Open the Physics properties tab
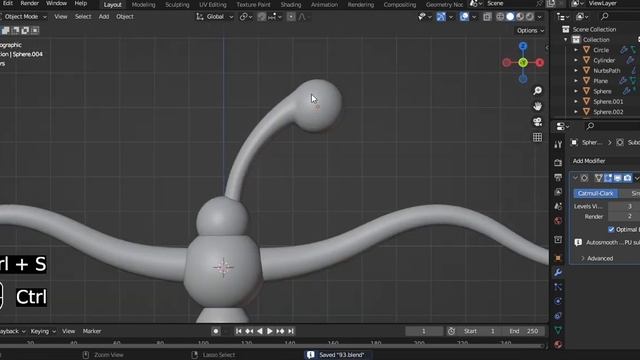Viewport: 640px width, 360px height. coord(558,301)
